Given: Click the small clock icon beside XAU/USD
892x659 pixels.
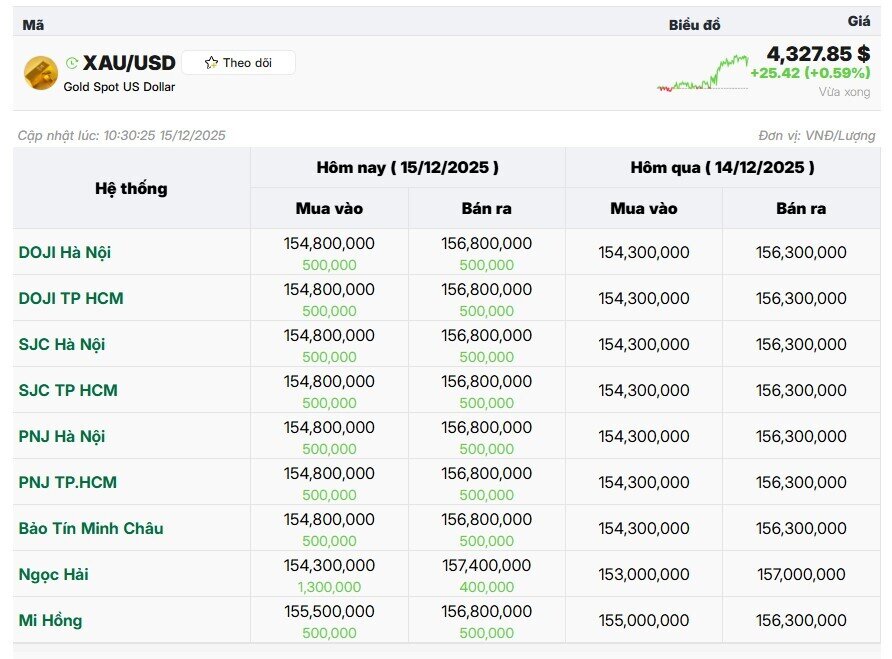Looking at the screenshot, I should [72, 63].
